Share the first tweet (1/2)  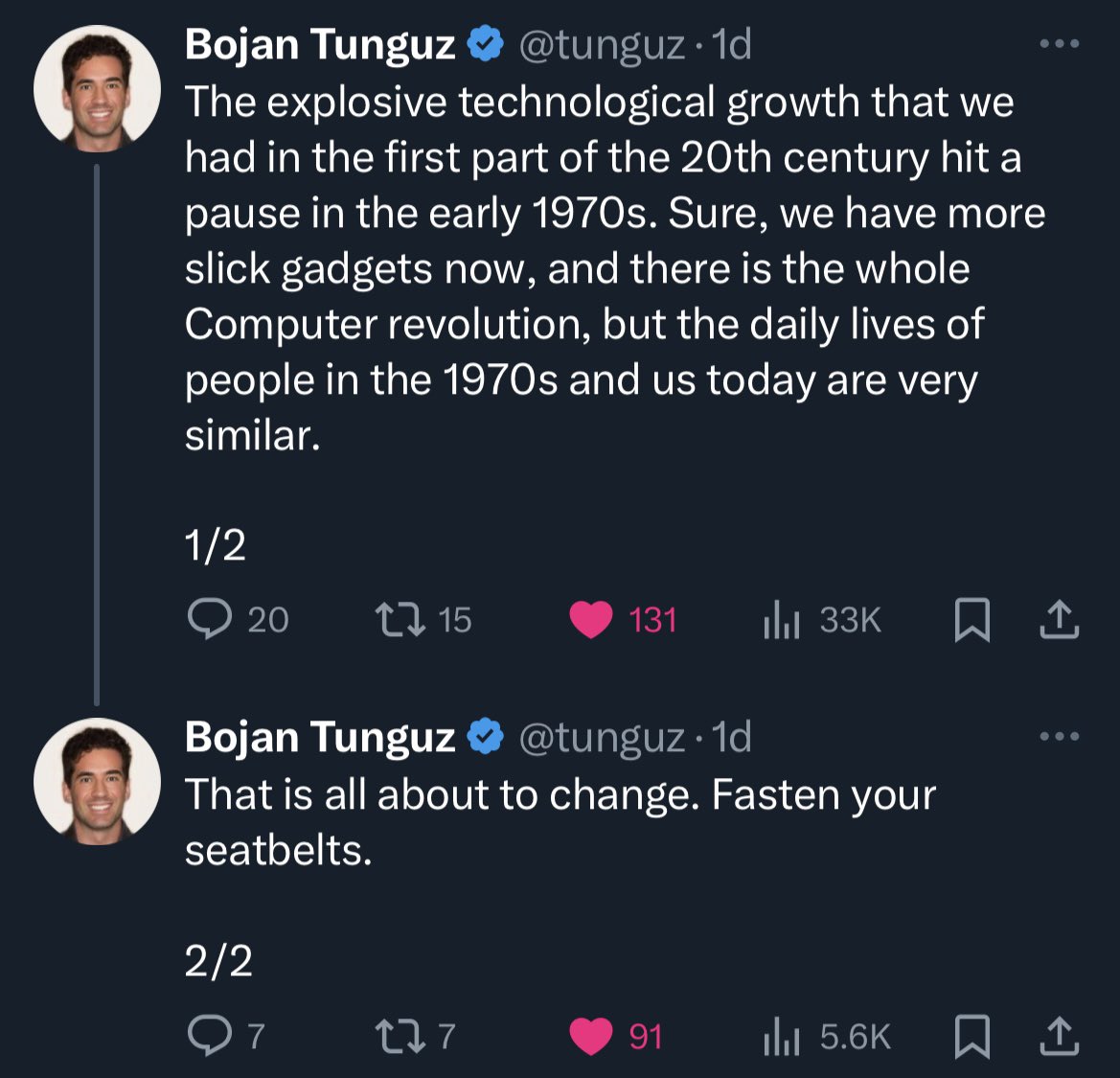pos(1060,620)
